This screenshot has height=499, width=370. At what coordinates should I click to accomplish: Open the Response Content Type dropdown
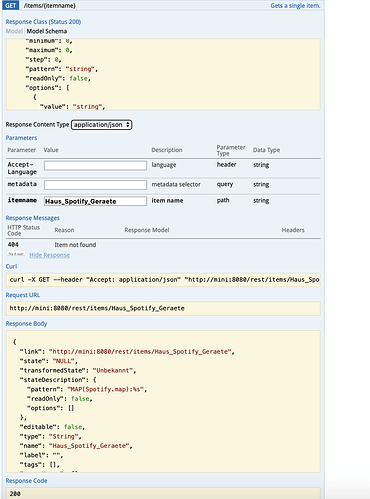point(102,125)
